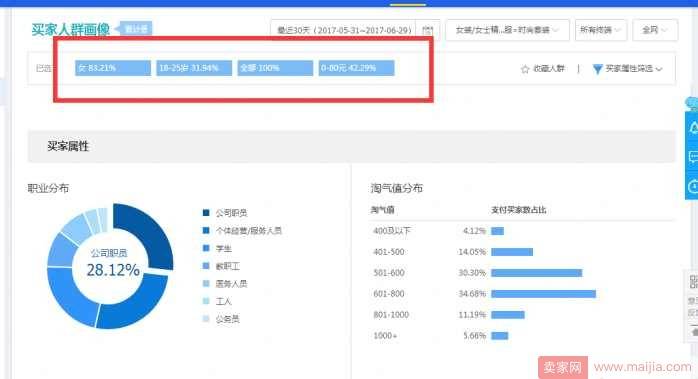Screen dimensions: 698x379
Task: Click the QR code icon at right edge
Action: pos(694,282)
